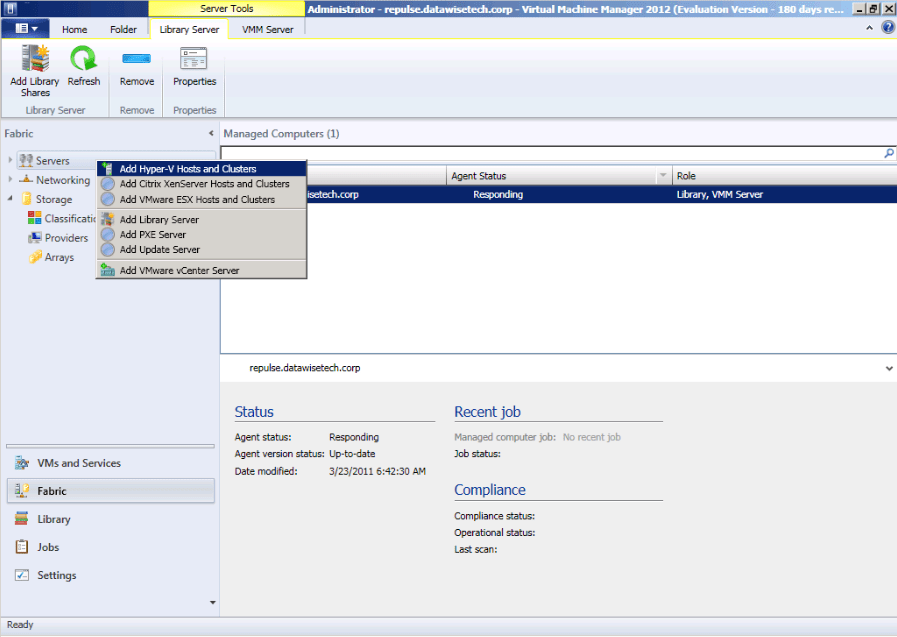This screenshot has height=637, width=897.
Task: Open the VMM Server tab
Action: click(x=268, y=30)
